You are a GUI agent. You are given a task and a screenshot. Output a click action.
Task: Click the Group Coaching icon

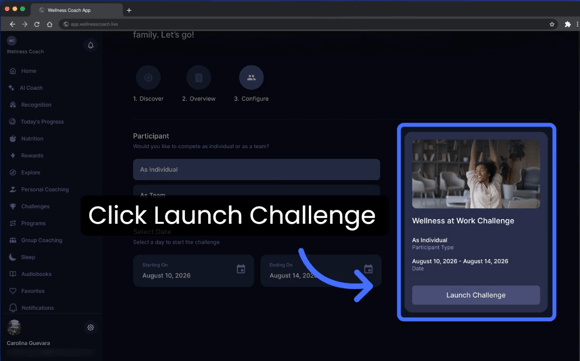[x=13, y=240]
